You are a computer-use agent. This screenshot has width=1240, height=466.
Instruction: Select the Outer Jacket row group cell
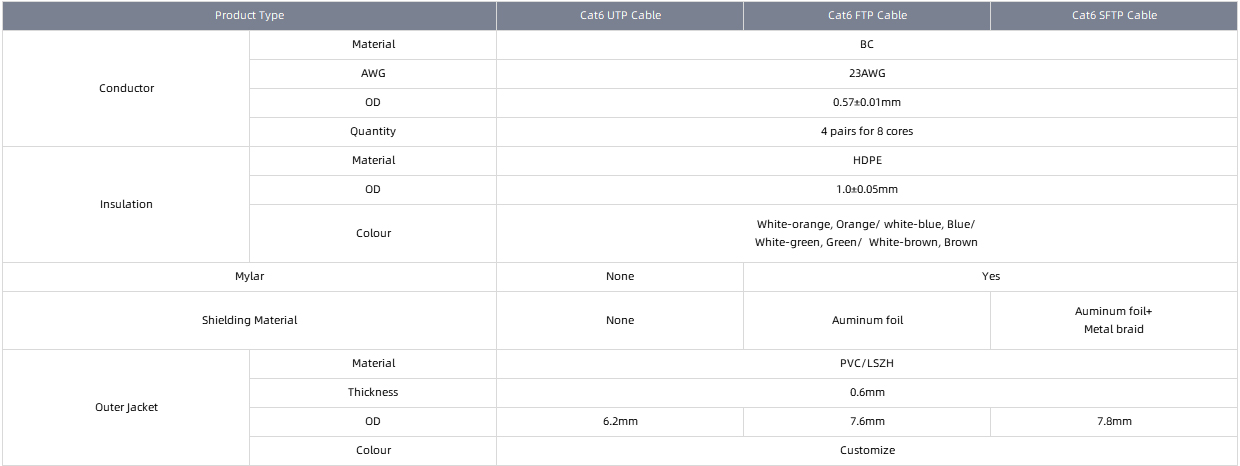pyautogui.click(x=126, y=407)
